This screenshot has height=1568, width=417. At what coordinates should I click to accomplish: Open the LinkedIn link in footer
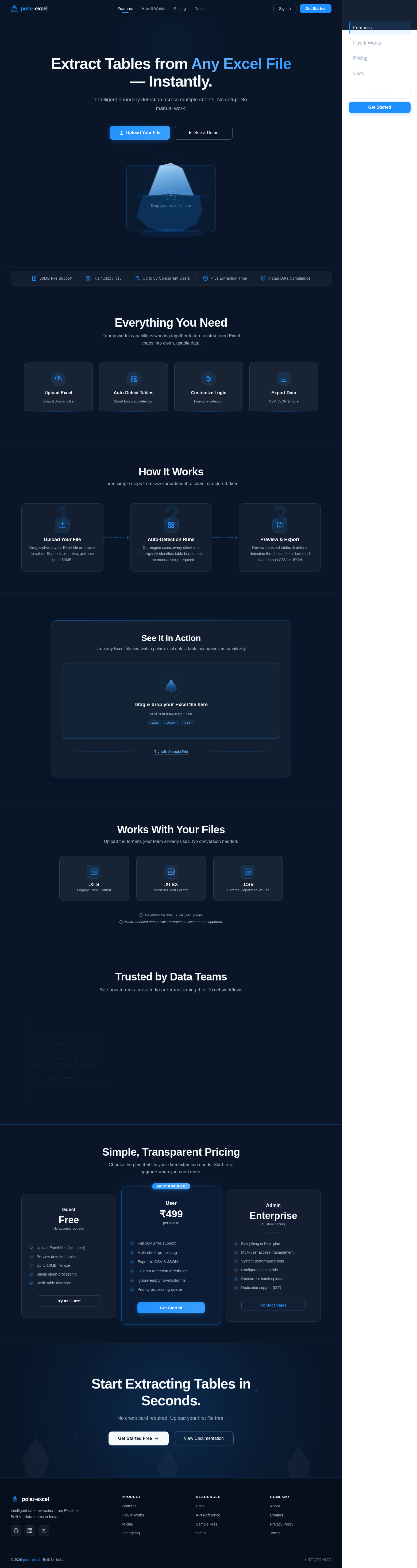pos(30,1530)
